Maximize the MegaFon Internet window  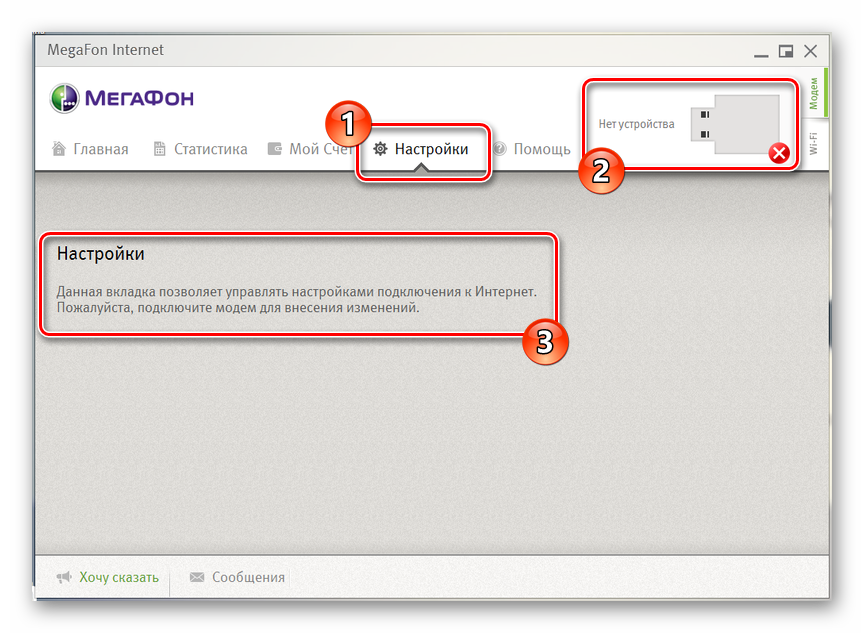786,51
